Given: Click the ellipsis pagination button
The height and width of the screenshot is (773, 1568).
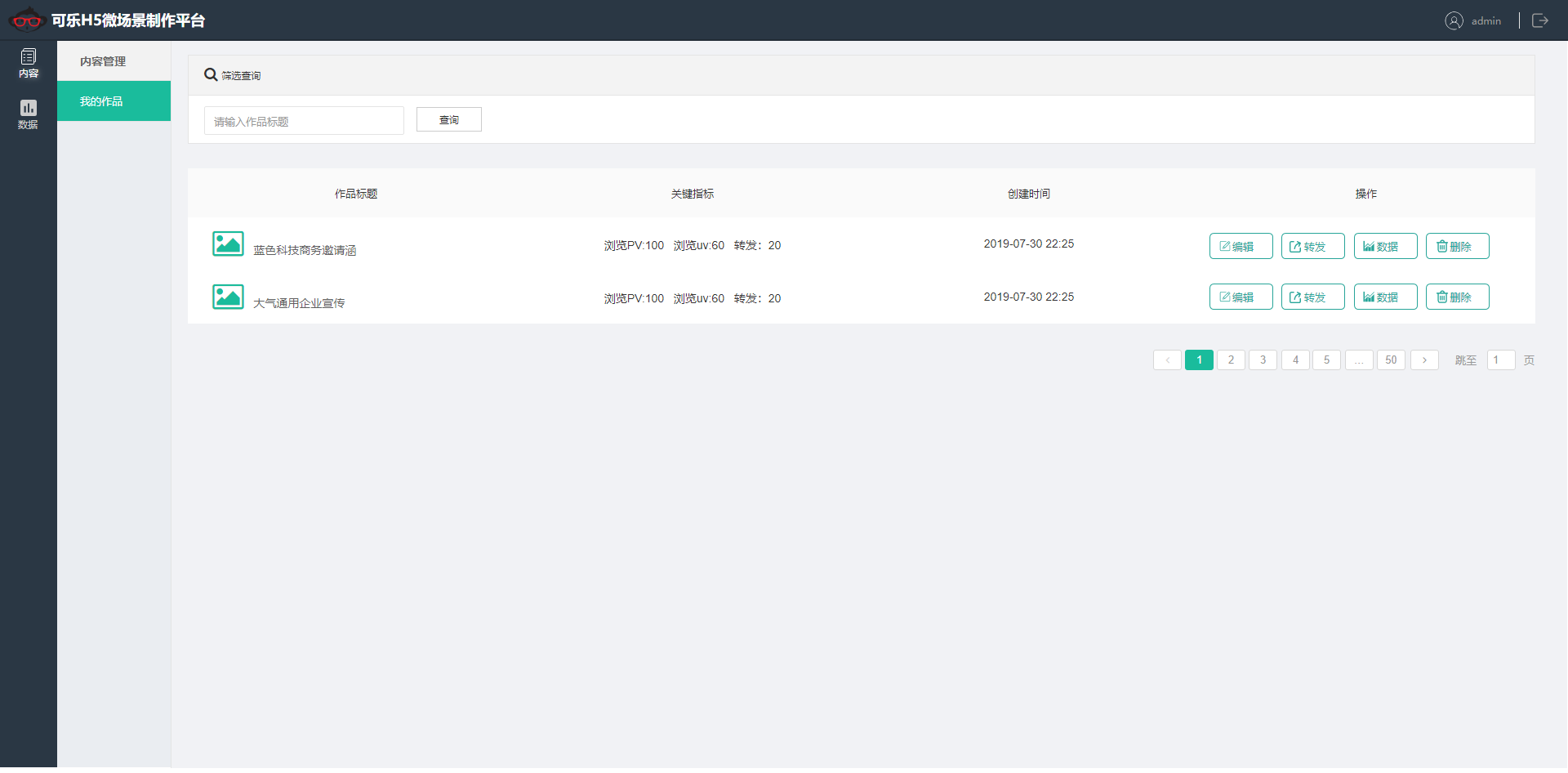Looking at the screenshot, I should pos(1359,360).
